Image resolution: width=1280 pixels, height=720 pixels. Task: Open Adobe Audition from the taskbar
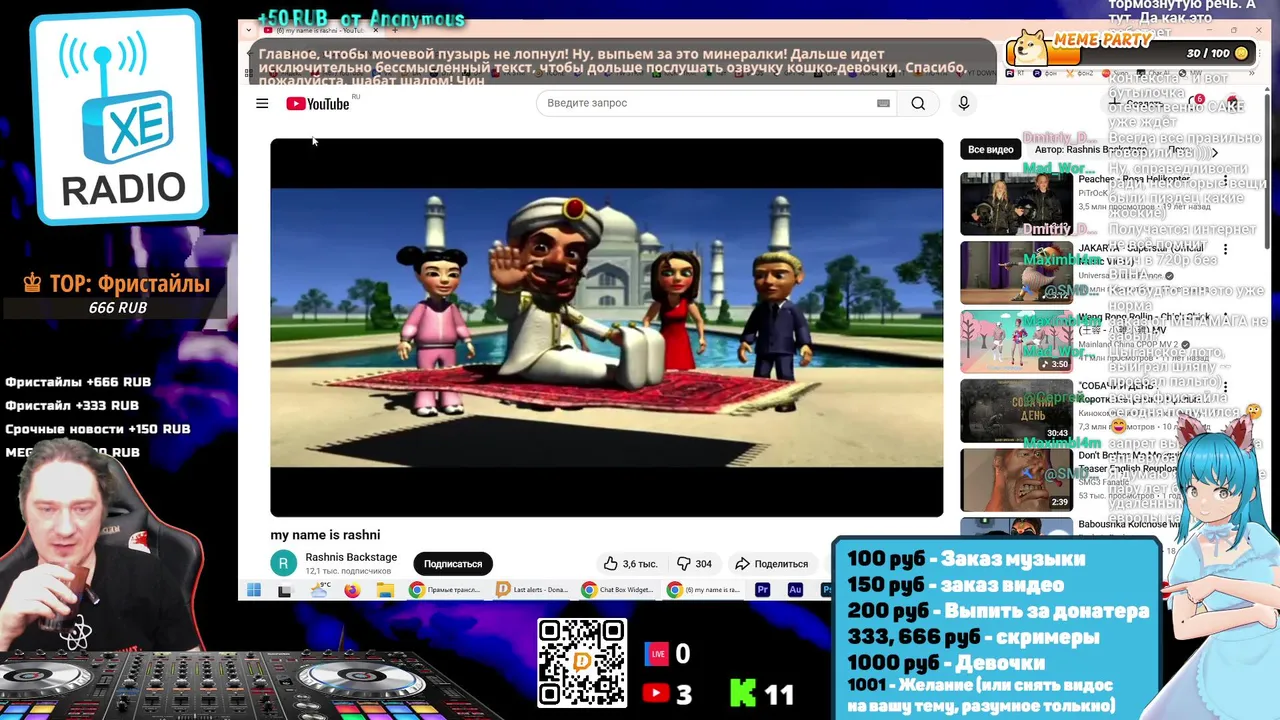tap(795, 590)
